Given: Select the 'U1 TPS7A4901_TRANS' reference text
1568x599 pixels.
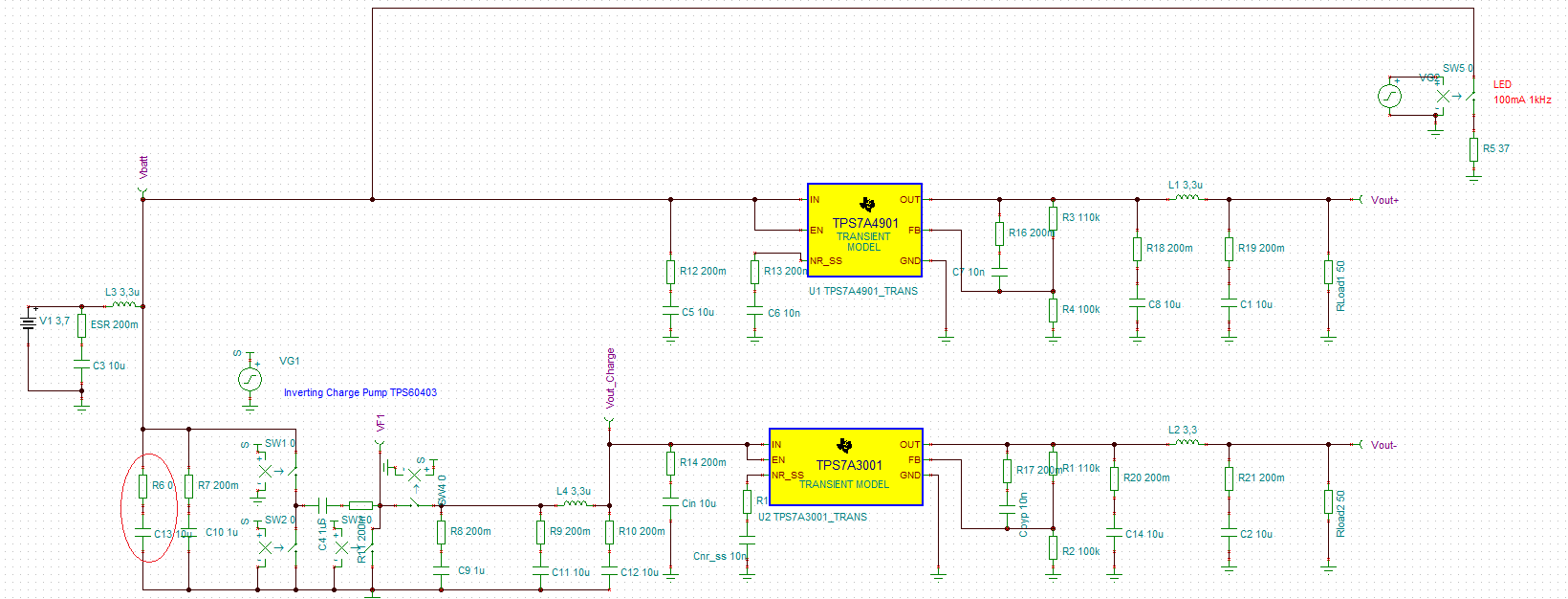Looking at the screenshot, I should click(863, 291).
